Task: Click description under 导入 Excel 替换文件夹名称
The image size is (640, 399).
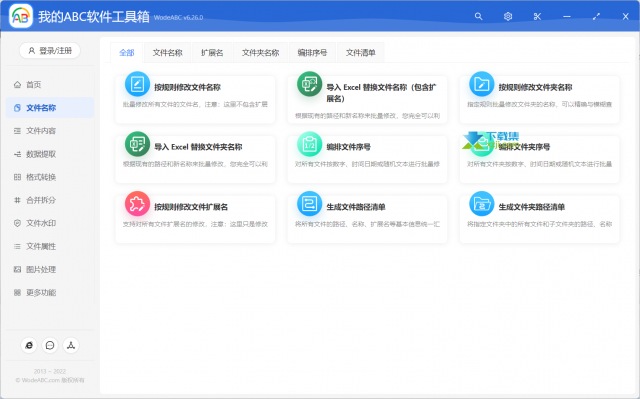Action: coord(195,164)
